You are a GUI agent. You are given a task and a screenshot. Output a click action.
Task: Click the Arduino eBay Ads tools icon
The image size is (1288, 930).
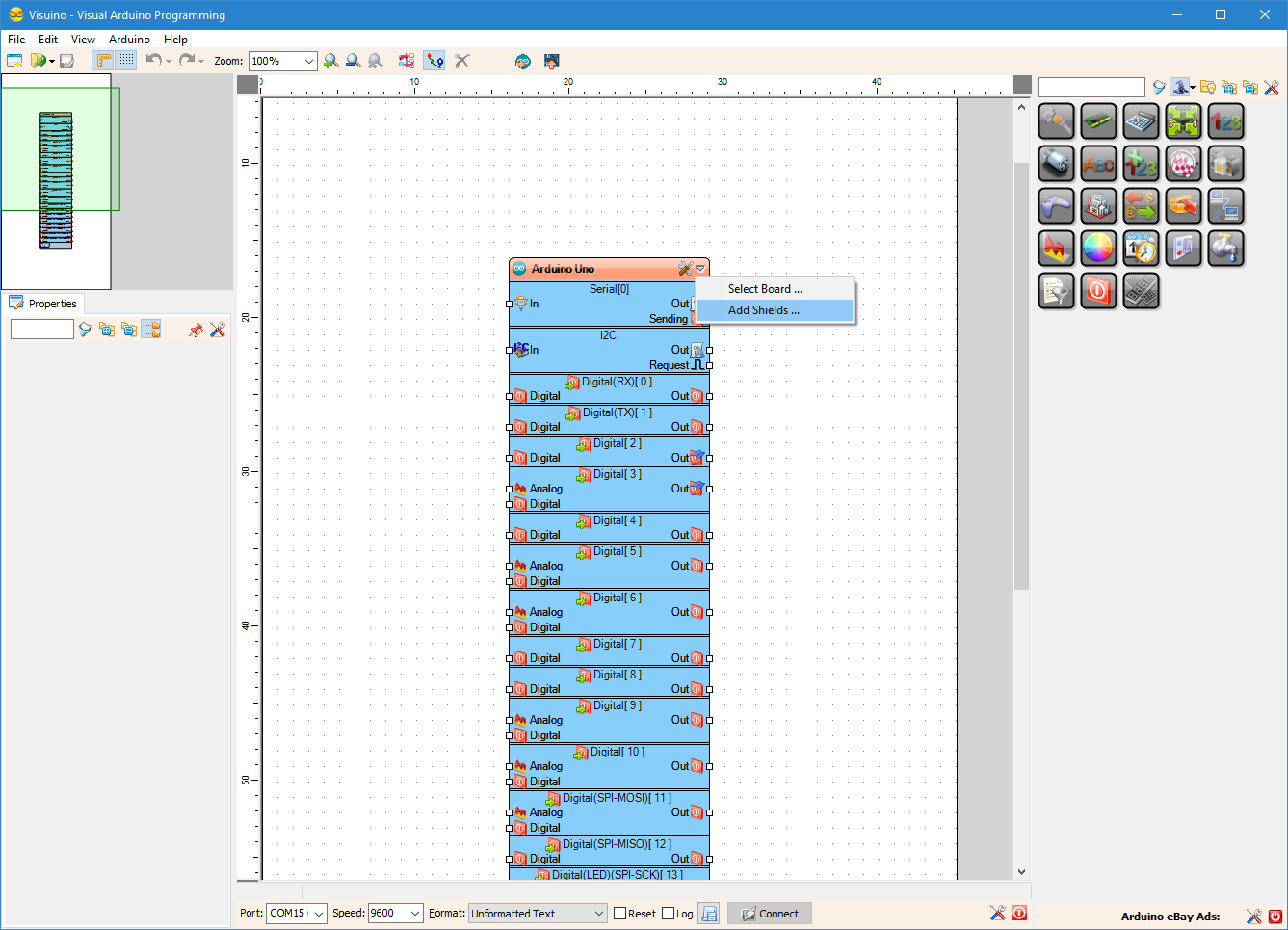[x=1253, y=917]
